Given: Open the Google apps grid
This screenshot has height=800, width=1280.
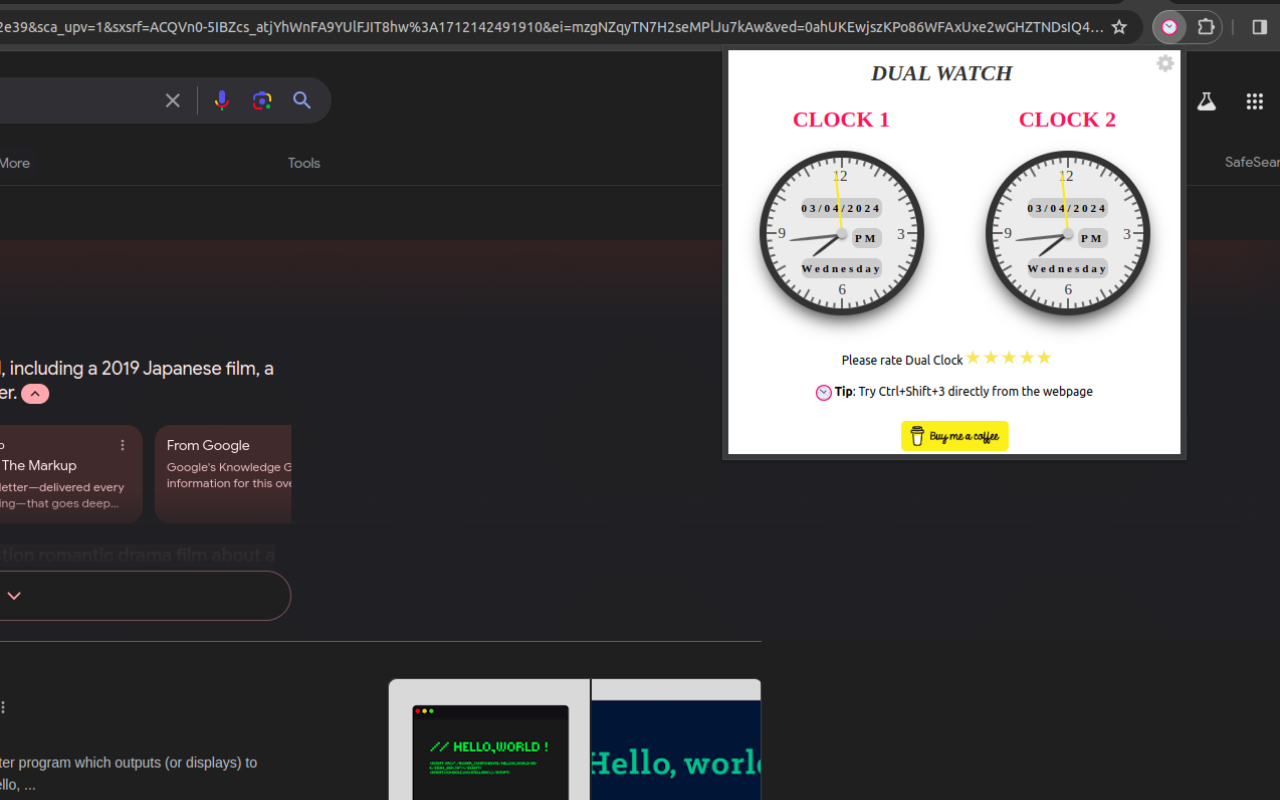Looking at the screenshot, I should coord(1254,101).
